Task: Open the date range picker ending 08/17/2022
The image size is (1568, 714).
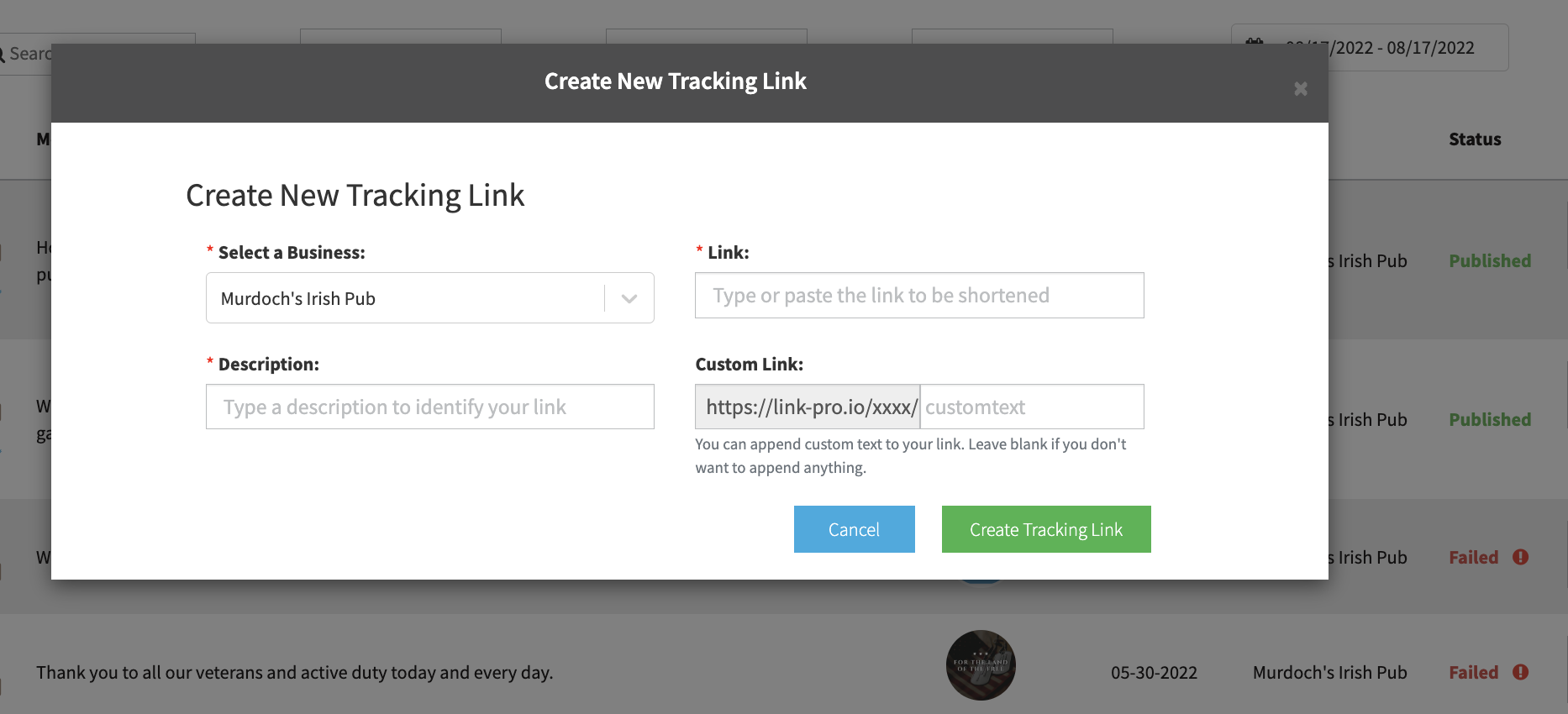Action: [x=1370, y=48]
